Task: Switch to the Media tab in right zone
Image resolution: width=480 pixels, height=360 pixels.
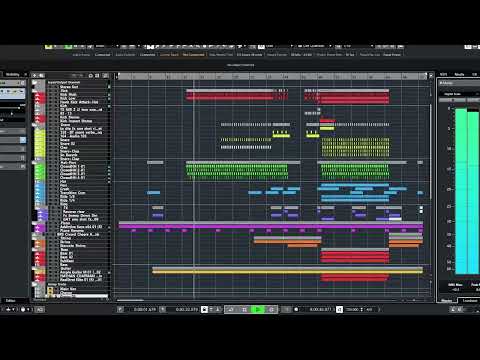Action: click(459, 74)
